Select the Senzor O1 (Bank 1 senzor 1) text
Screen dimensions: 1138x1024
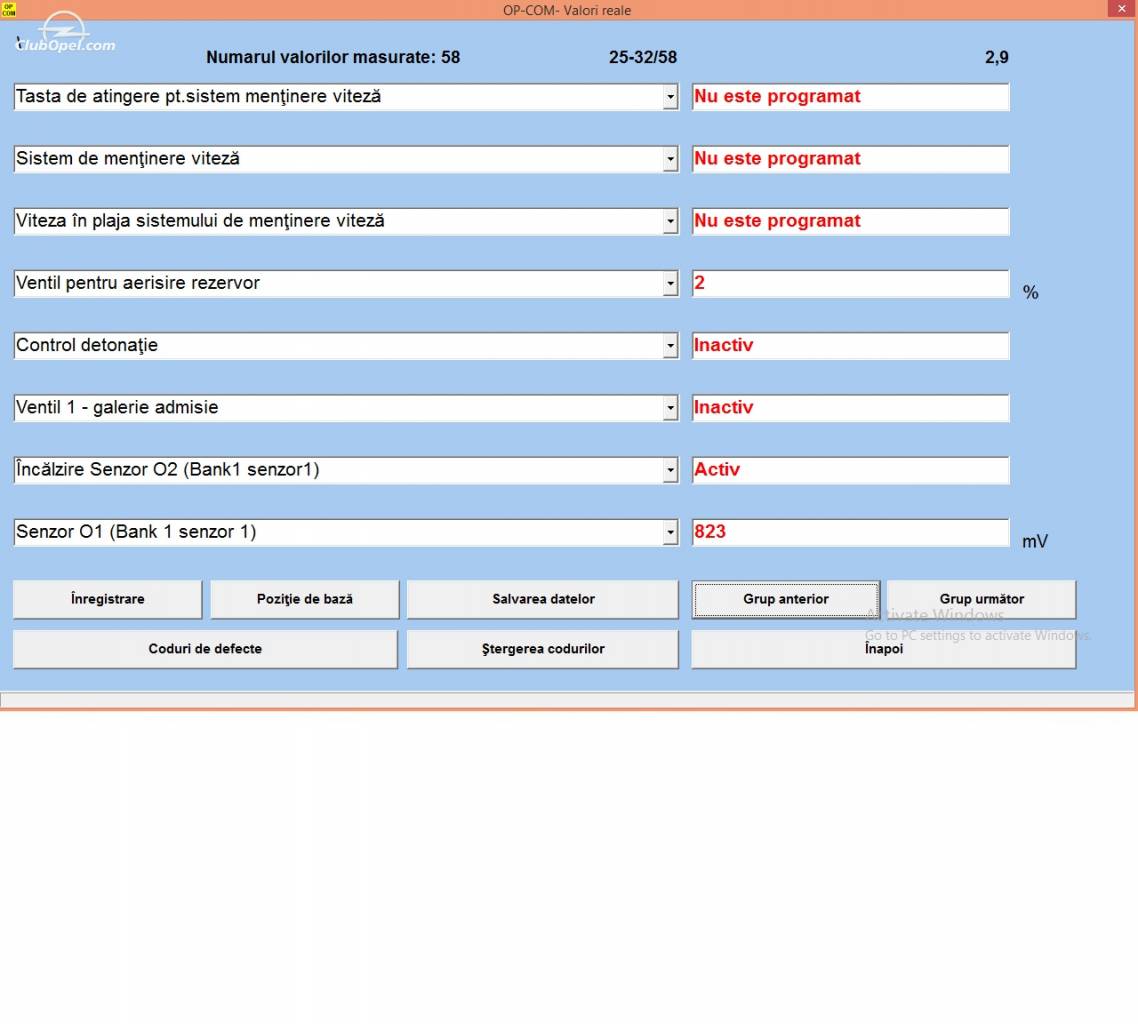[136, 532]
